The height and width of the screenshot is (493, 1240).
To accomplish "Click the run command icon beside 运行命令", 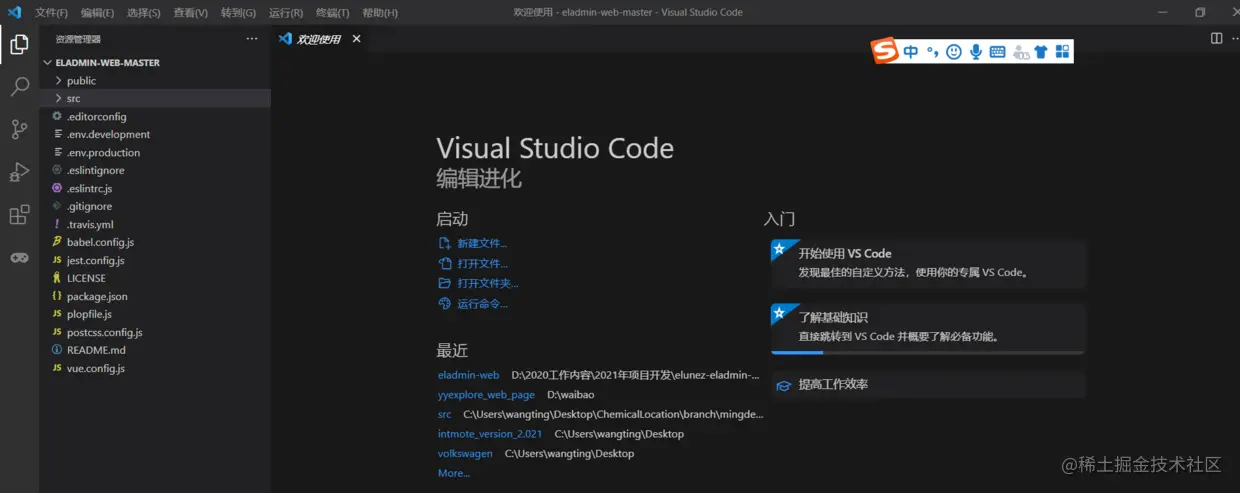I will 445,304.
